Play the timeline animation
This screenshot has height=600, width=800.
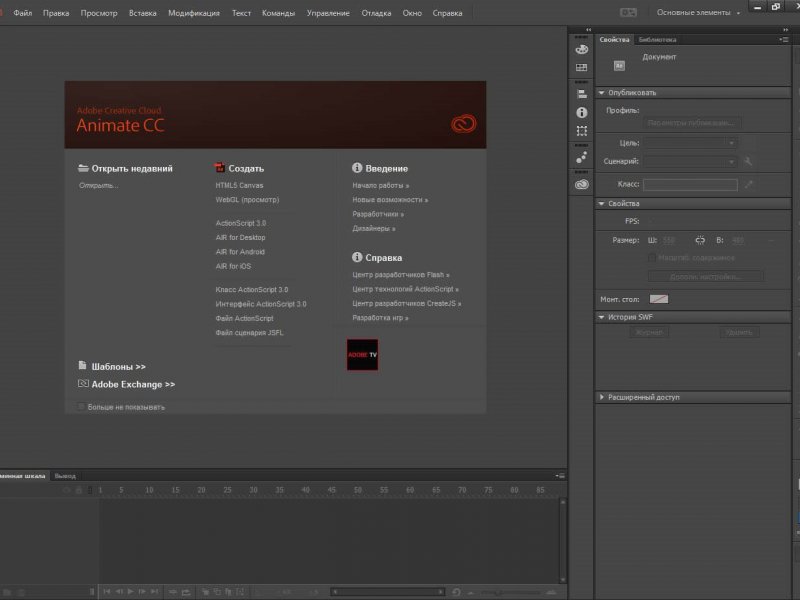pyautogui.click(x=131, y=591)
